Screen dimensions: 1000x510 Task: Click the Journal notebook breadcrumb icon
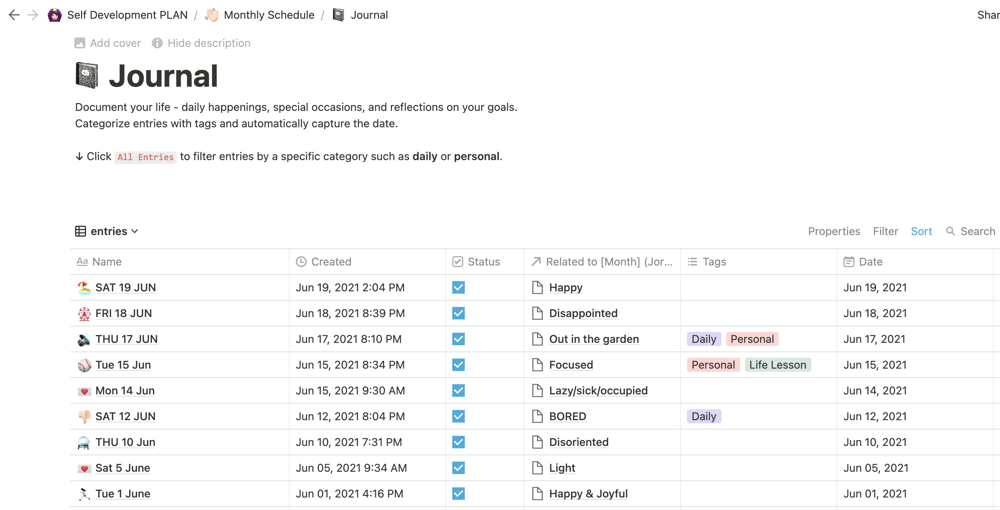click(x=339, y=15)
